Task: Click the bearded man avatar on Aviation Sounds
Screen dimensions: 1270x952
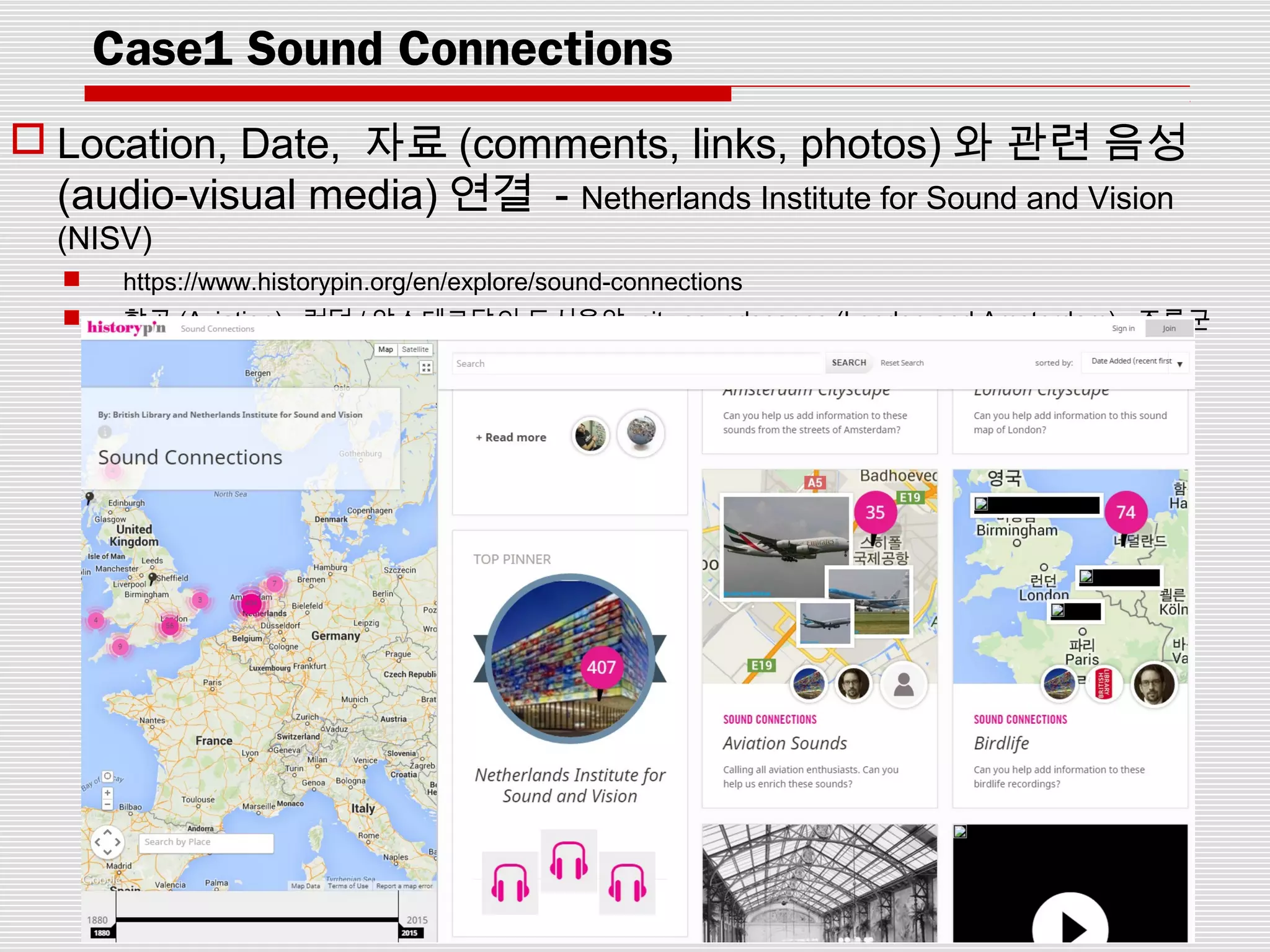Action: (x=853, y=684)
